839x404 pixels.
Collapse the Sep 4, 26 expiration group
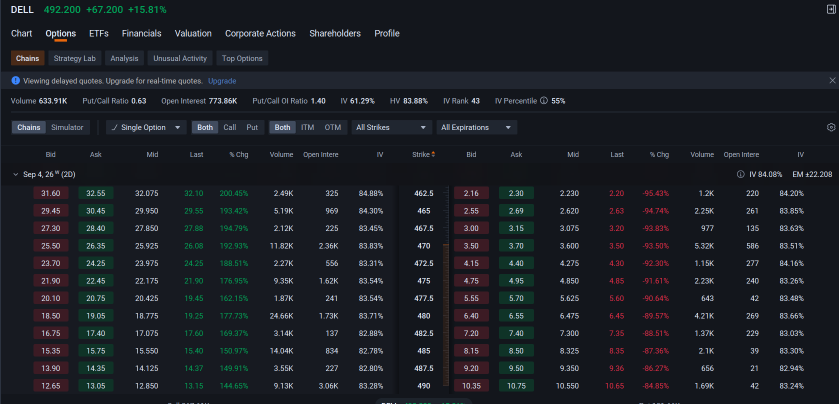pos(15,174)
